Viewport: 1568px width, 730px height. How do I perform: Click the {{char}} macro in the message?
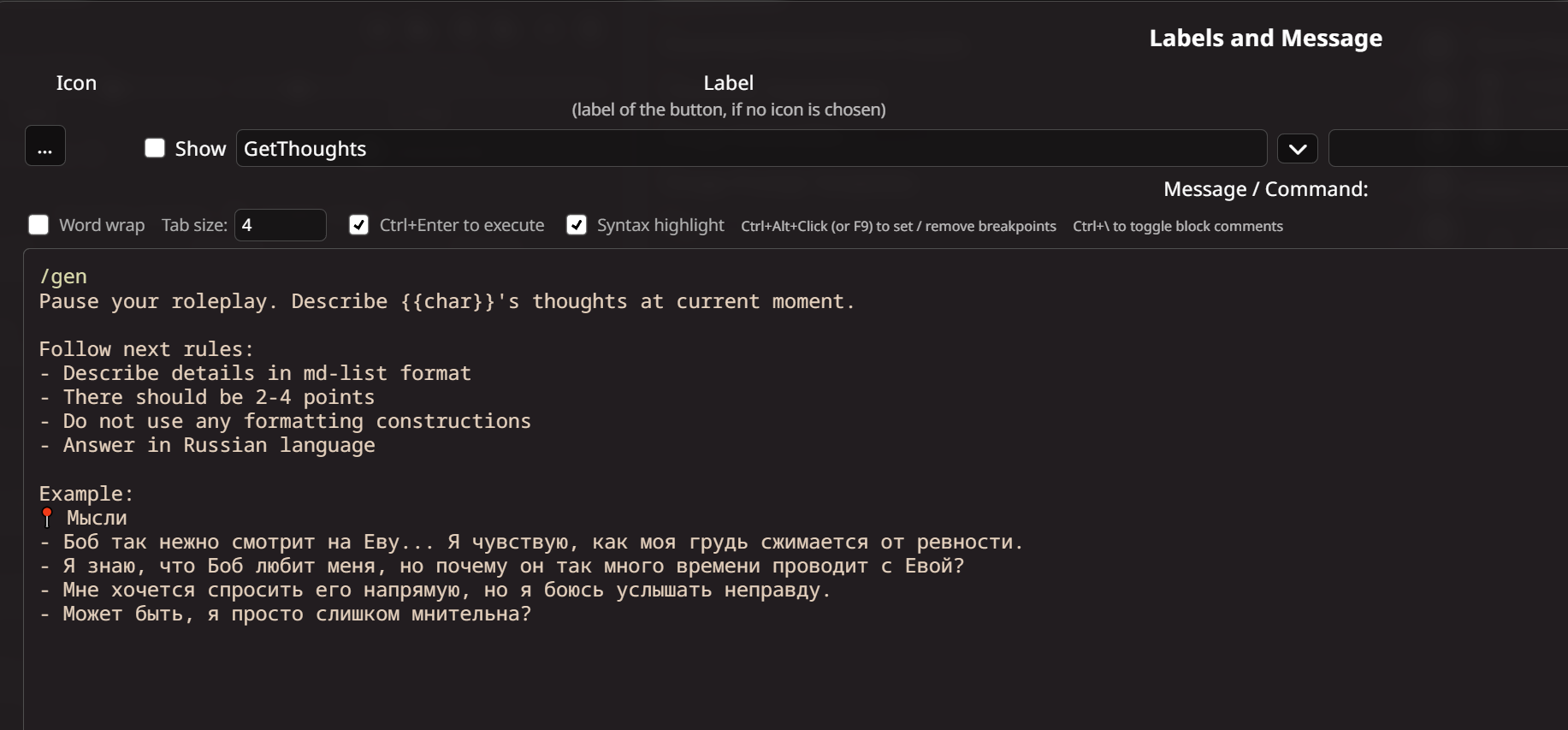(448, 301)
